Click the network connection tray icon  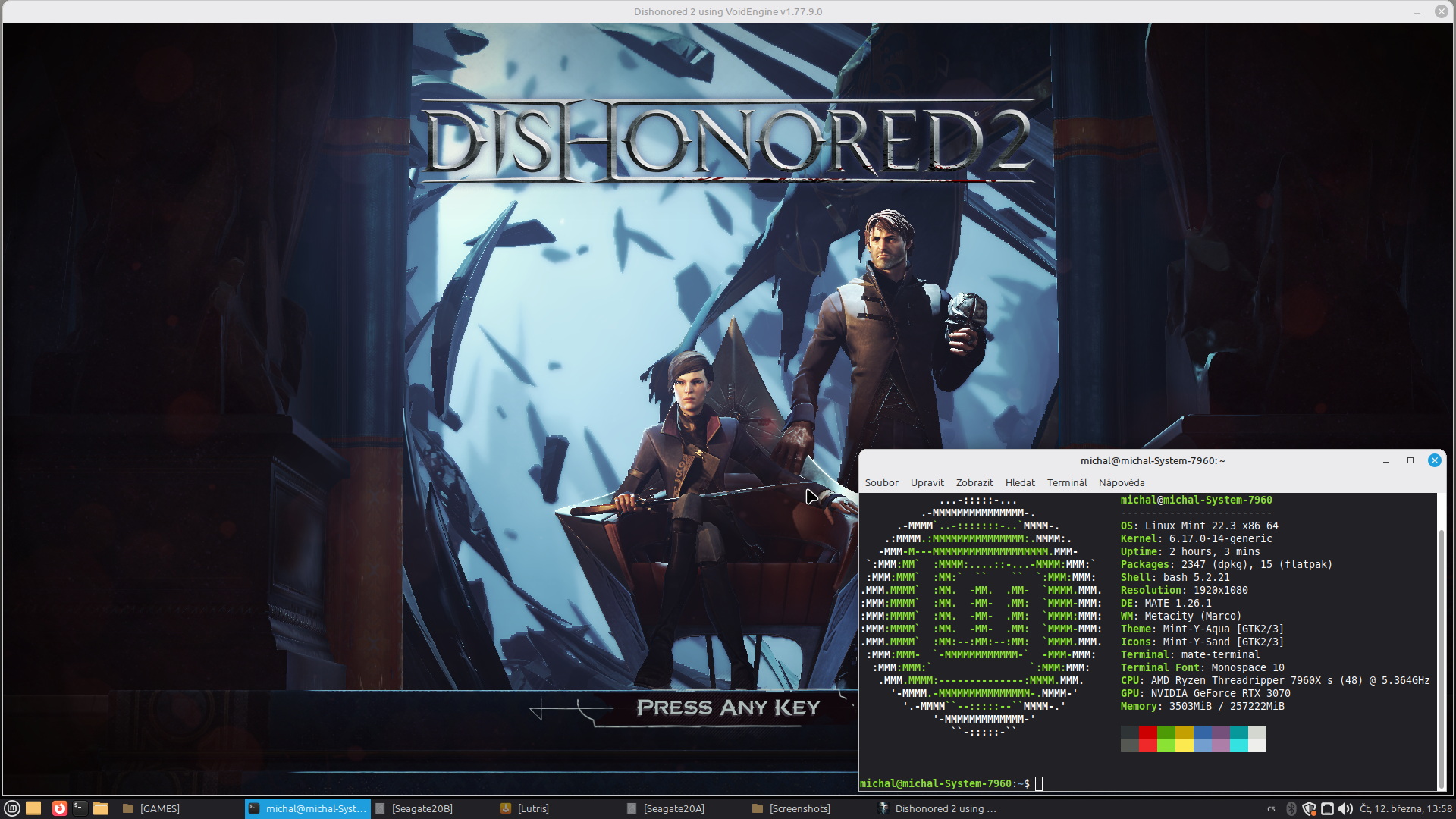pos(1327,808)
